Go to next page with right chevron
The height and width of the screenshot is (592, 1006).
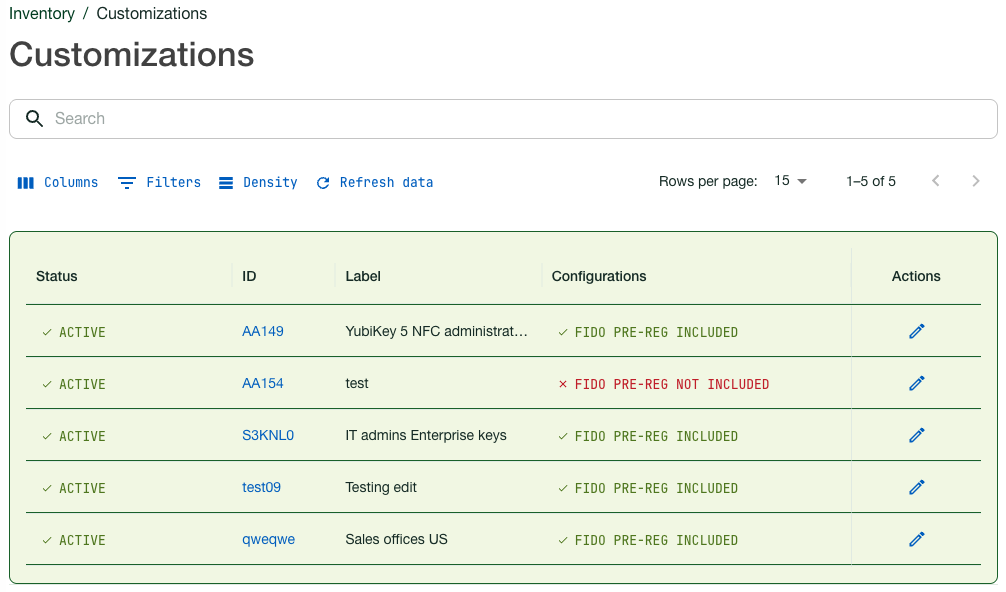[x=976, y=181]
